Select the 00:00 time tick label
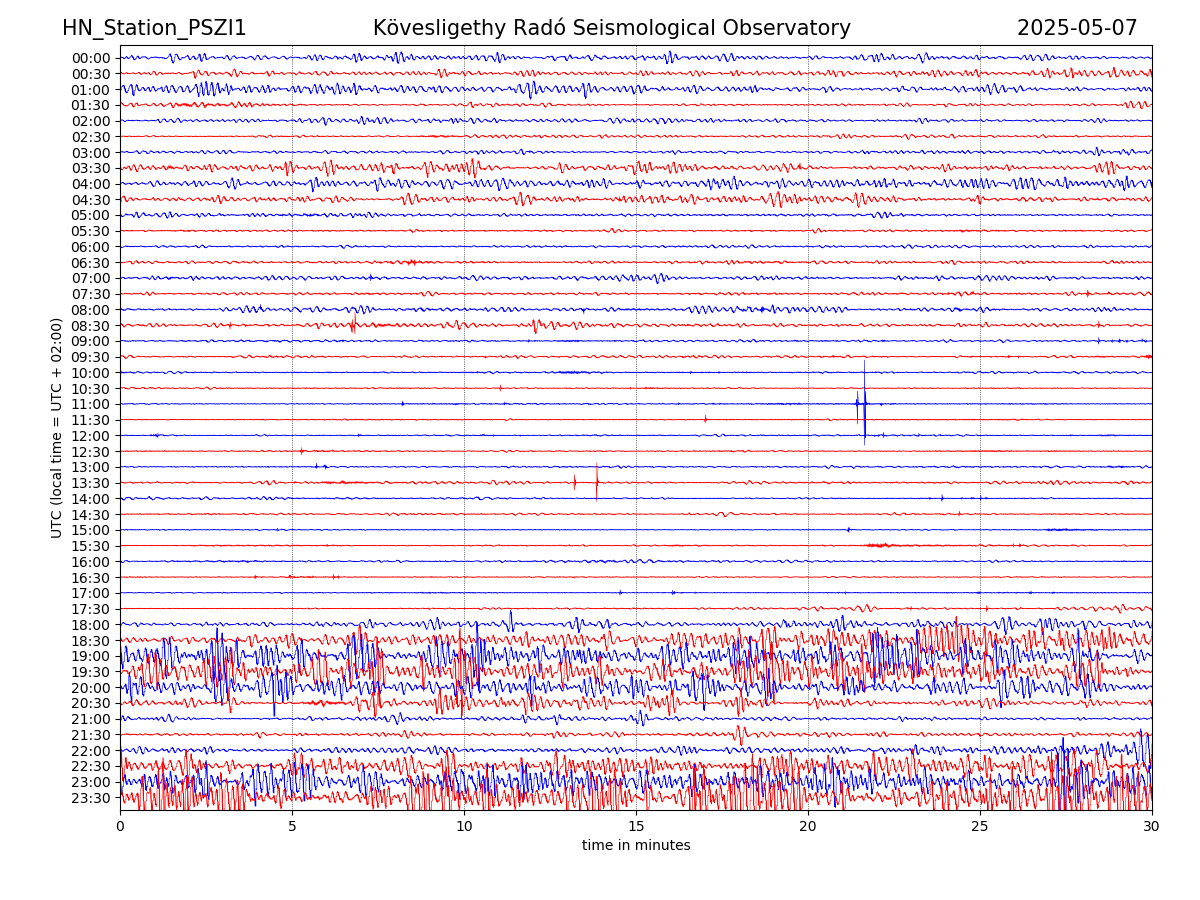Image resolution: width=1200 pixels, height=900 pixels. point(91,58)
